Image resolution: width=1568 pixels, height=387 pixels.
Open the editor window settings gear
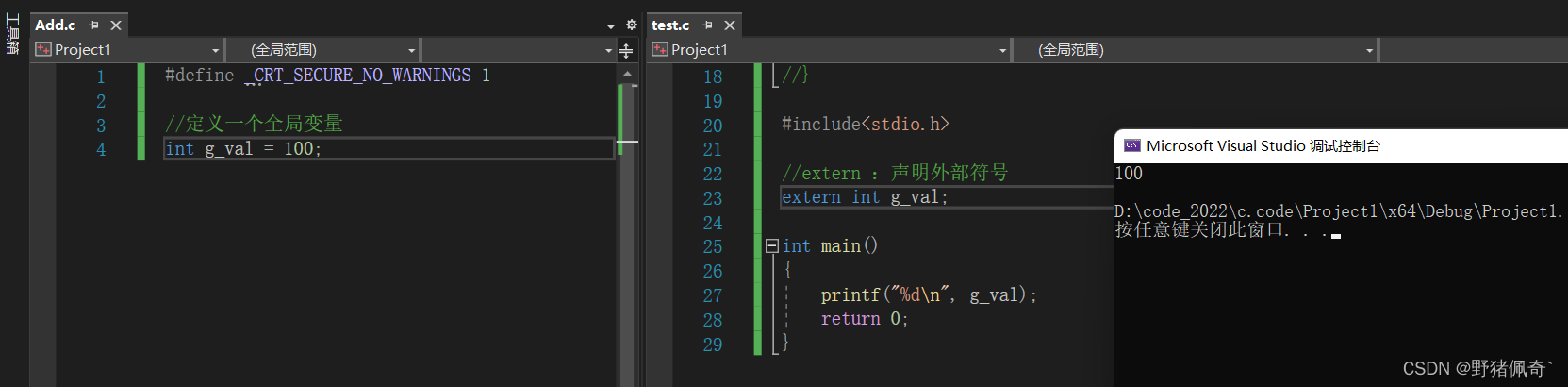(632, 25)
